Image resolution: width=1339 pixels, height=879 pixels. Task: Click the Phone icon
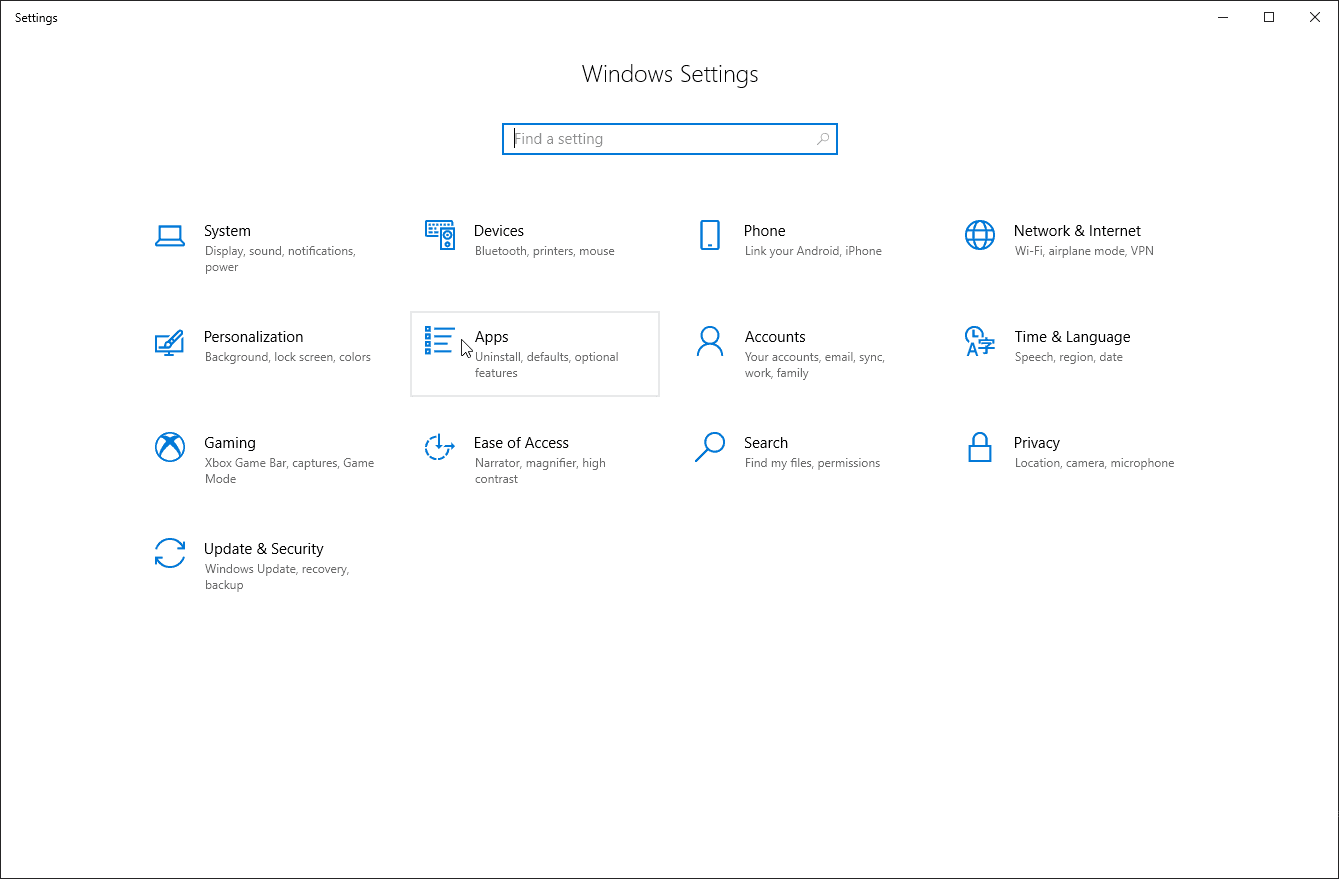(x=710, y=235)
